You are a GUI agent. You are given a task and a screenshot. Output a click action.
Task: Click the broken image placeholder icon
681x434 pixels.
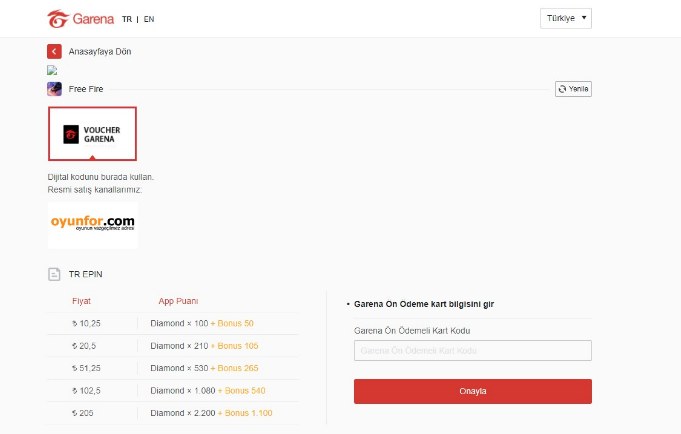pos(52,70)
